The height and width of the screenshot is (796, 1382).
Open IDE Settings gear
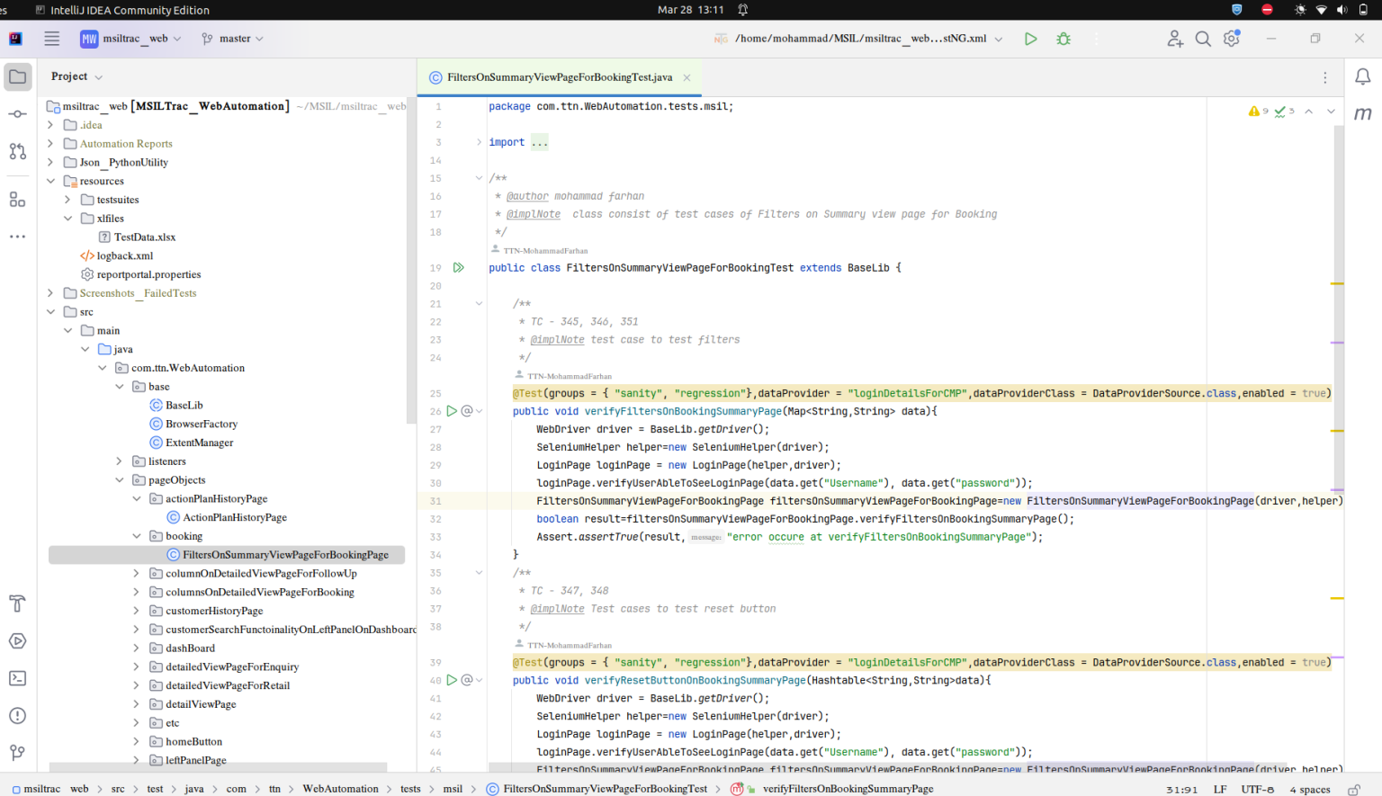(1231, 38)
